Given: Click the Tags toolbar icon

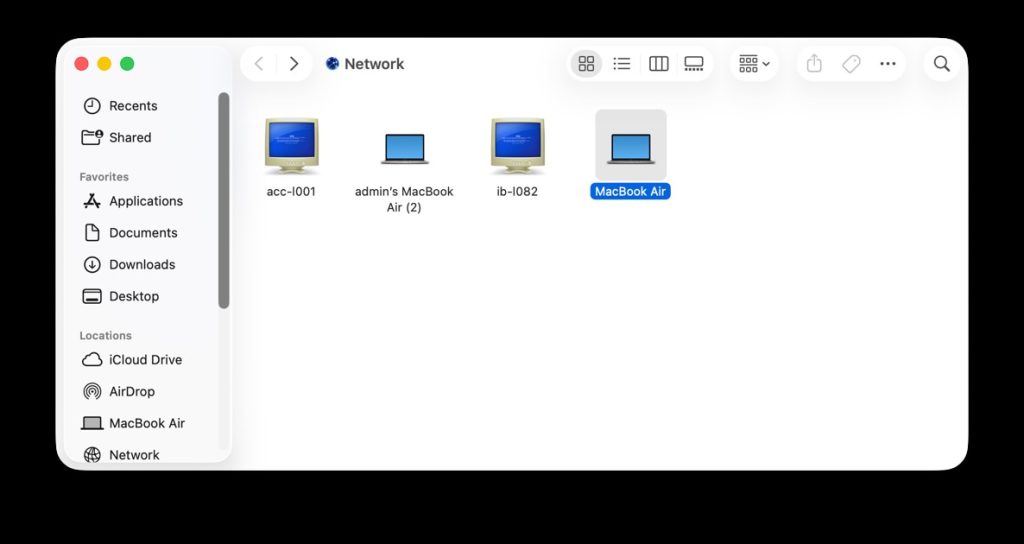Looking at the screenshot, I should pos(851,63).
